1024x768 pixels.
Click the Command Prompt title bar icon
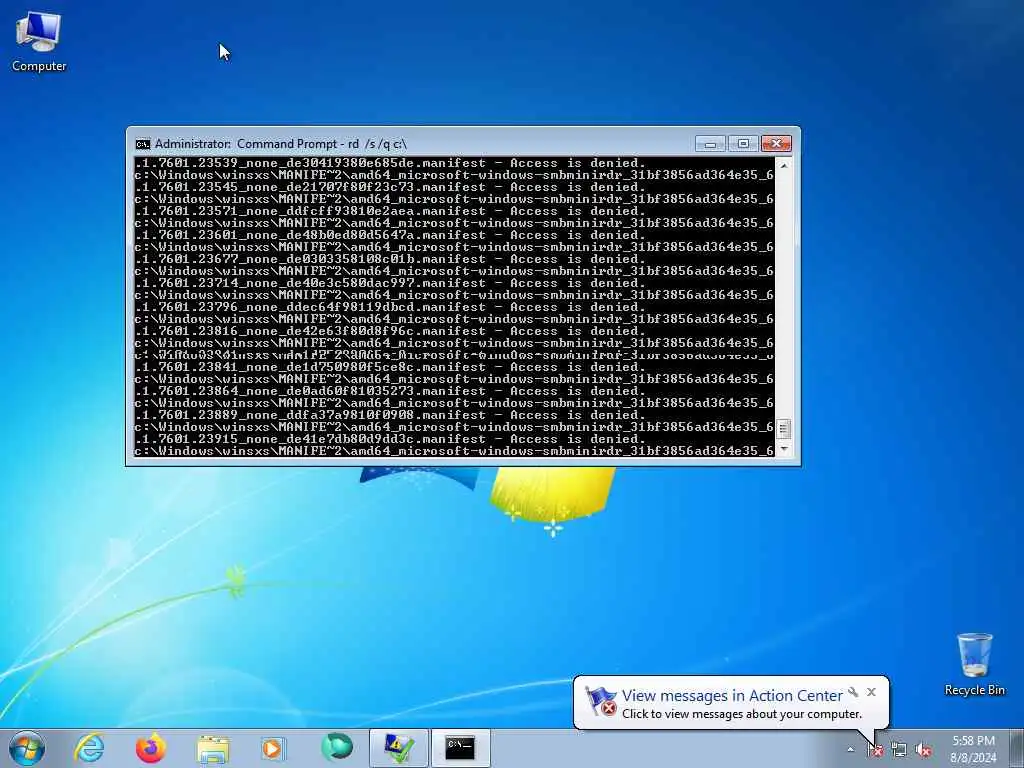142,144
